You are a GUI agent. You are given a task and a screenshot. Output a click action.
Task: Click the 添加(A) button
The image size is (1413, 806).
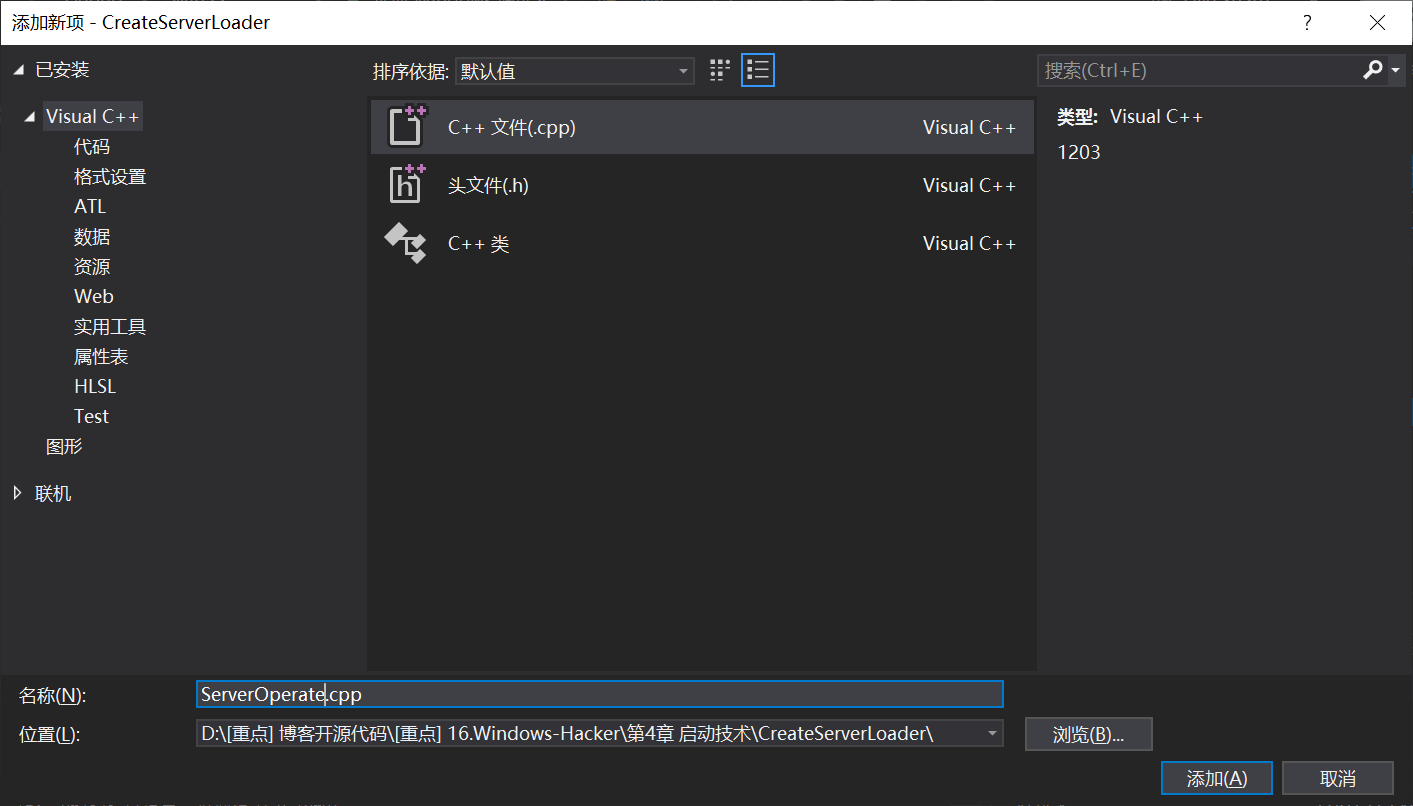[1217, 778]
